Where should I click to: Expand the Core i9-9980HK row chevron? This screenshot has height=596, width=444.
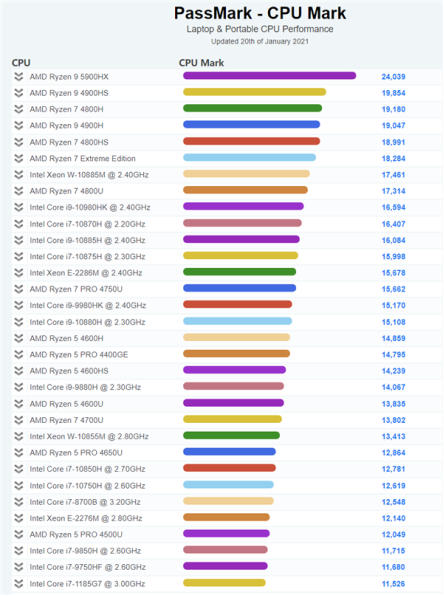click(x=19, y=306)
